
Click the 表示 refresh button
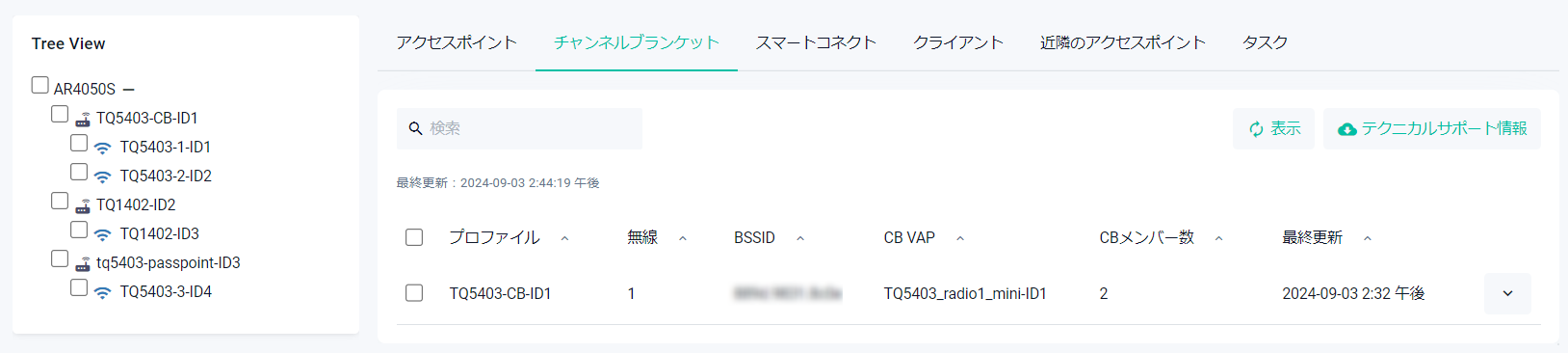1273,128
